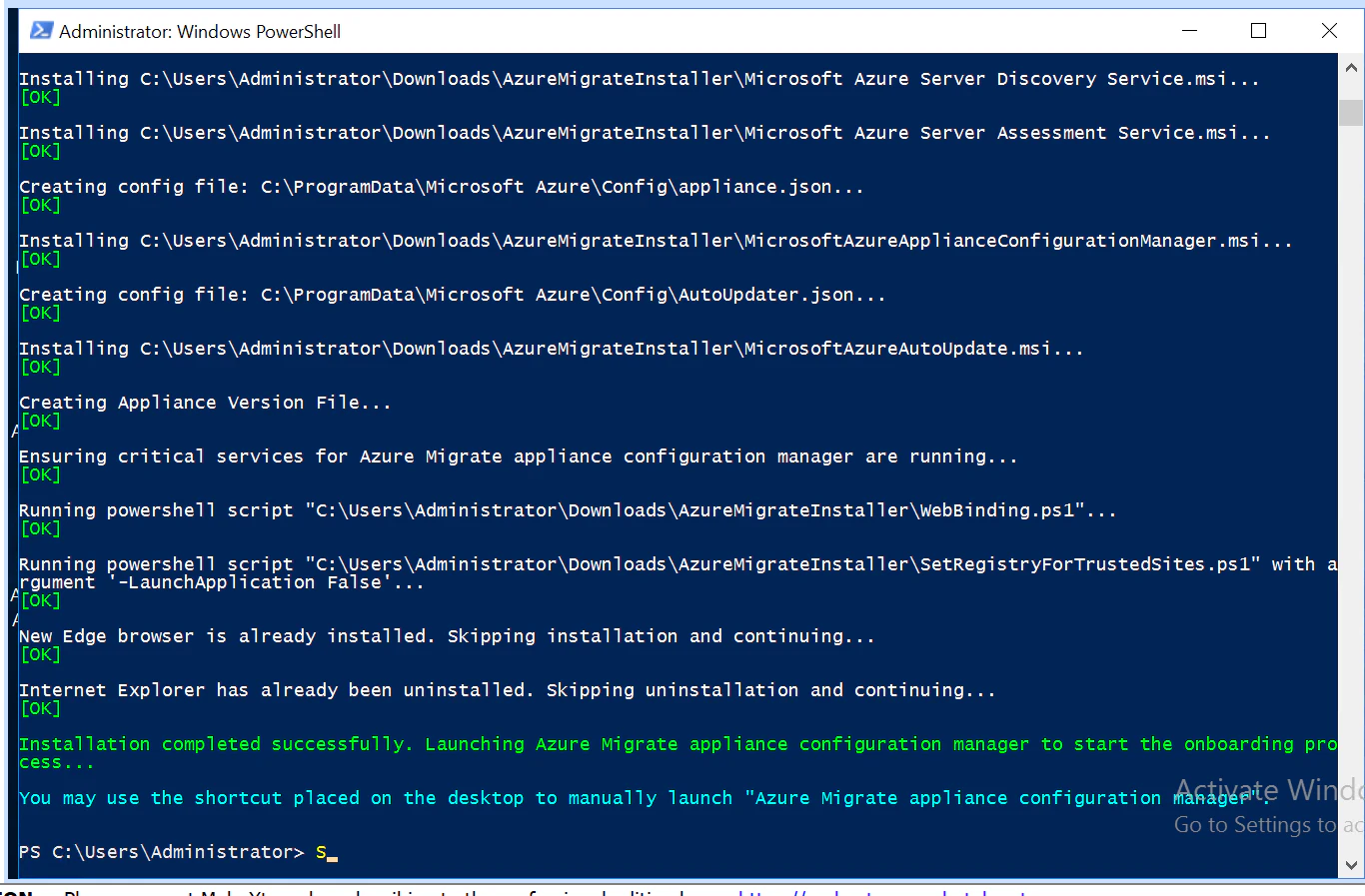Click the "Ensuring critical services" line
Viewport: 1365px width, 896px height.
pyautogui.click(x=519, y=456)
